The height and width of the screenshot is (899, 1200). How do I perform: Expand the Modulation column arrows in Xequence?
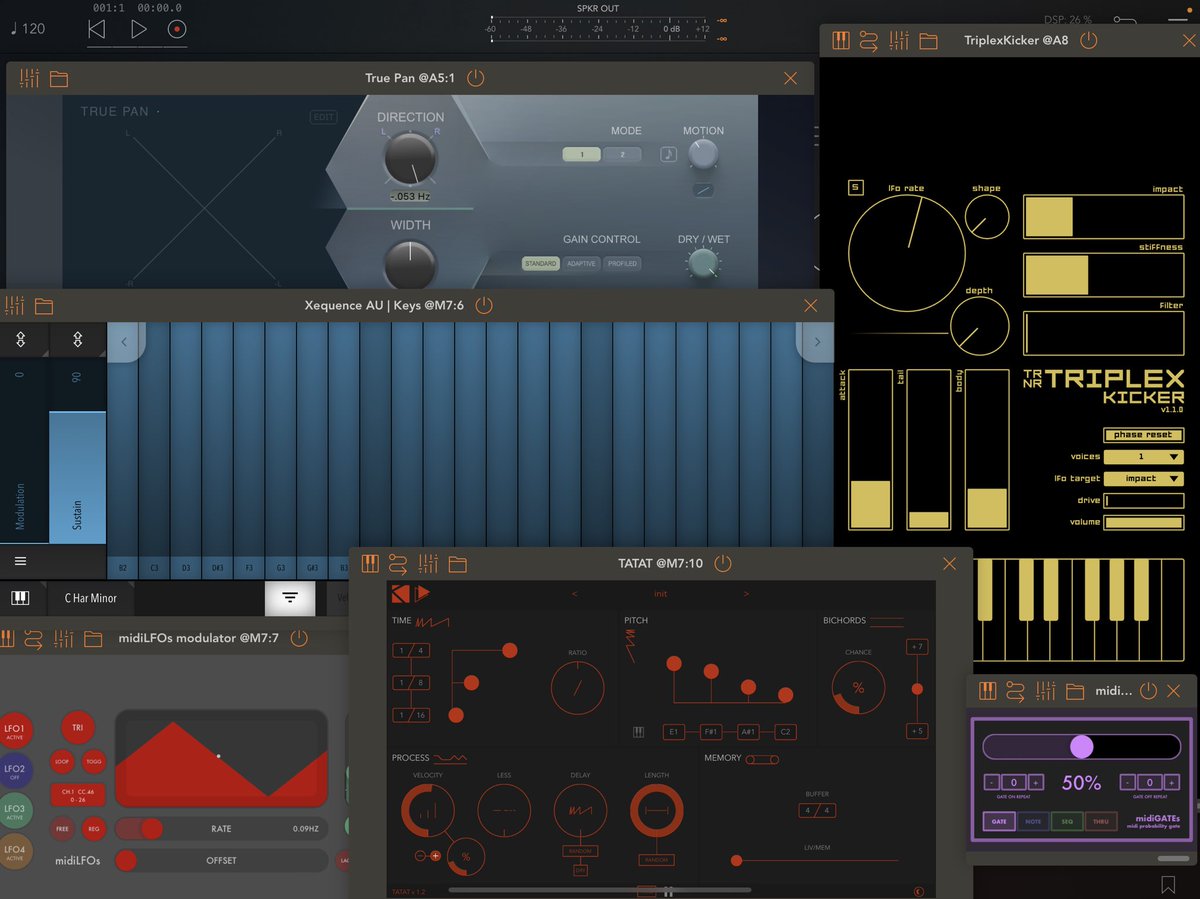(x=21, y=340)
